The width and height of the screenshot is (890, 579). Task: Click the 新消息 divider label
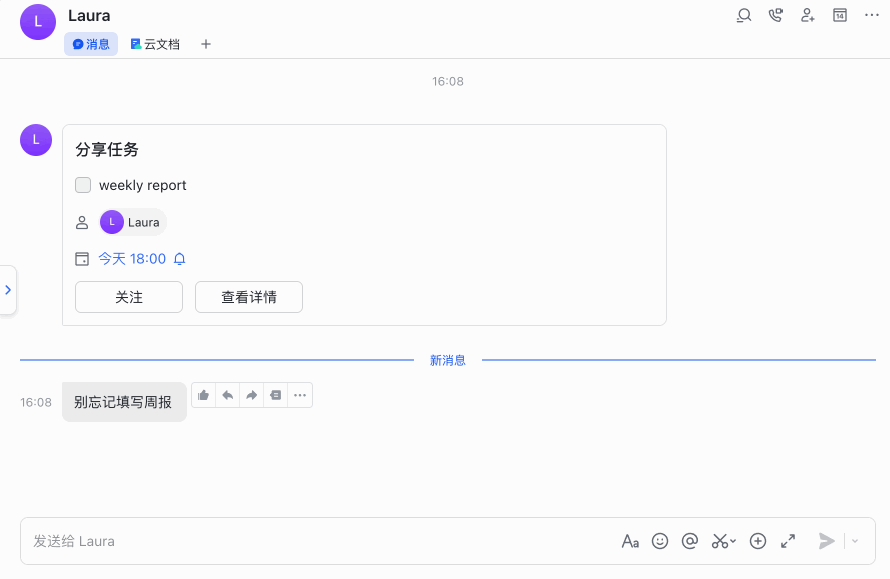[x=447, y=360]
